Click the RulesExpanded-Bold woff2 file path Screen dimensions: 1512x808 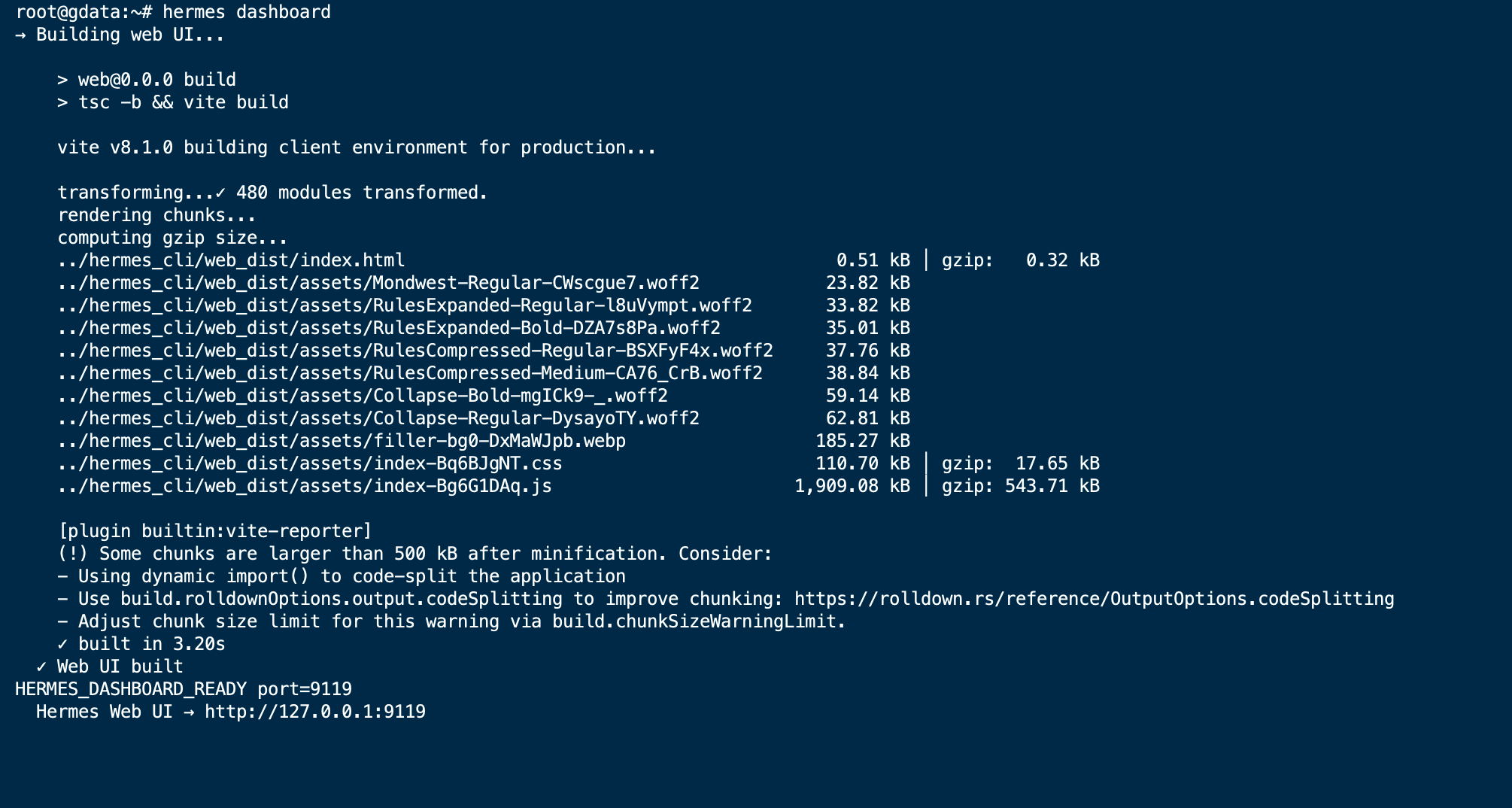tap(389, 328)
